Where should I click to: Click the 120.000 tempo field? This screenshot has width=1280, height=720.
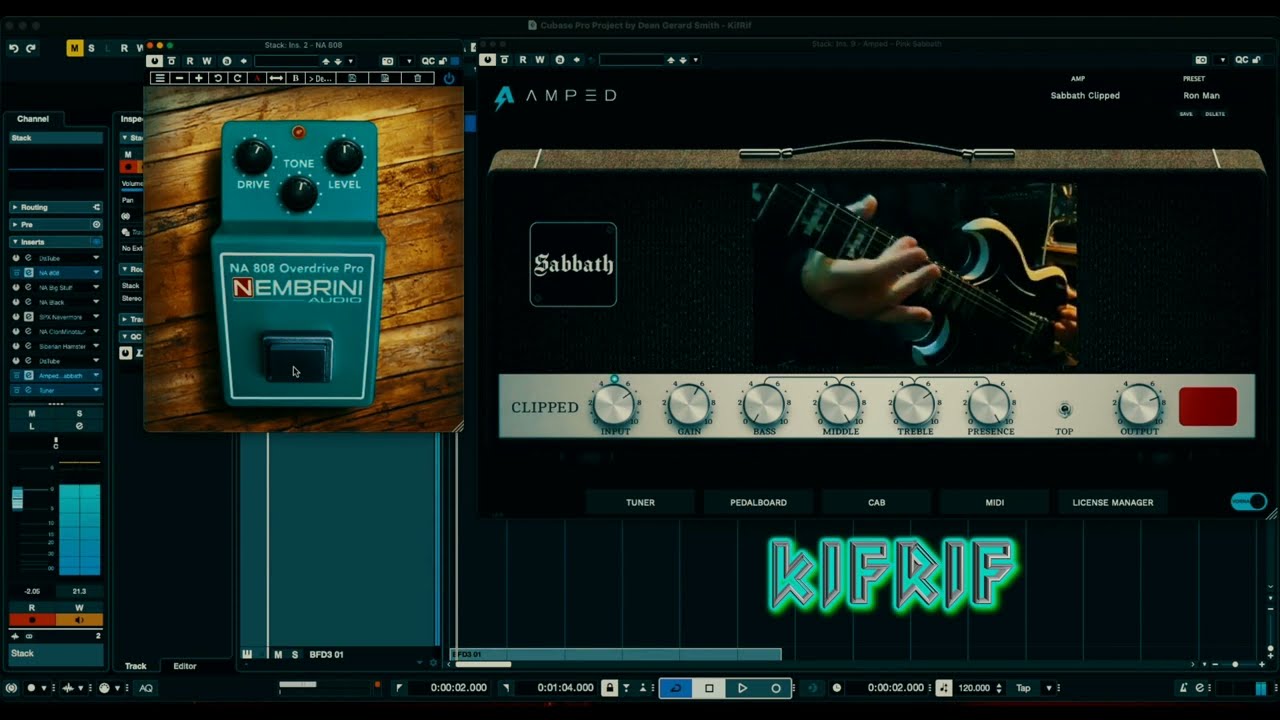975,688
